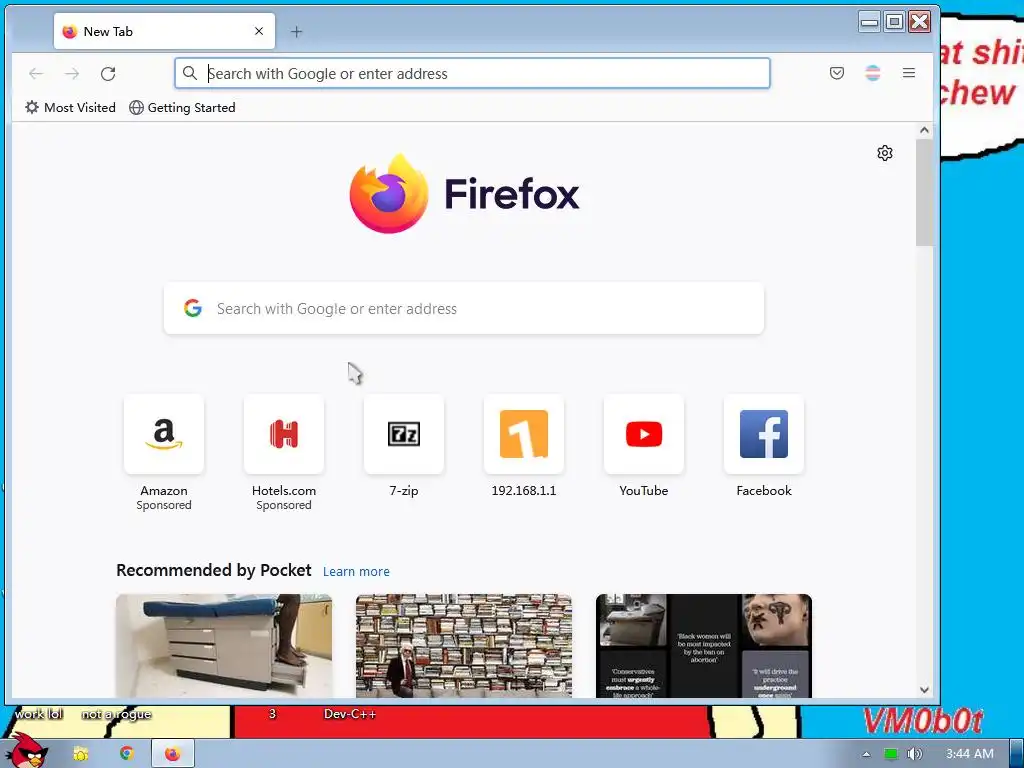Screen dimensions: 1024x768
Task: Open the Firefox account avatar icon
Action: point(872,73)
